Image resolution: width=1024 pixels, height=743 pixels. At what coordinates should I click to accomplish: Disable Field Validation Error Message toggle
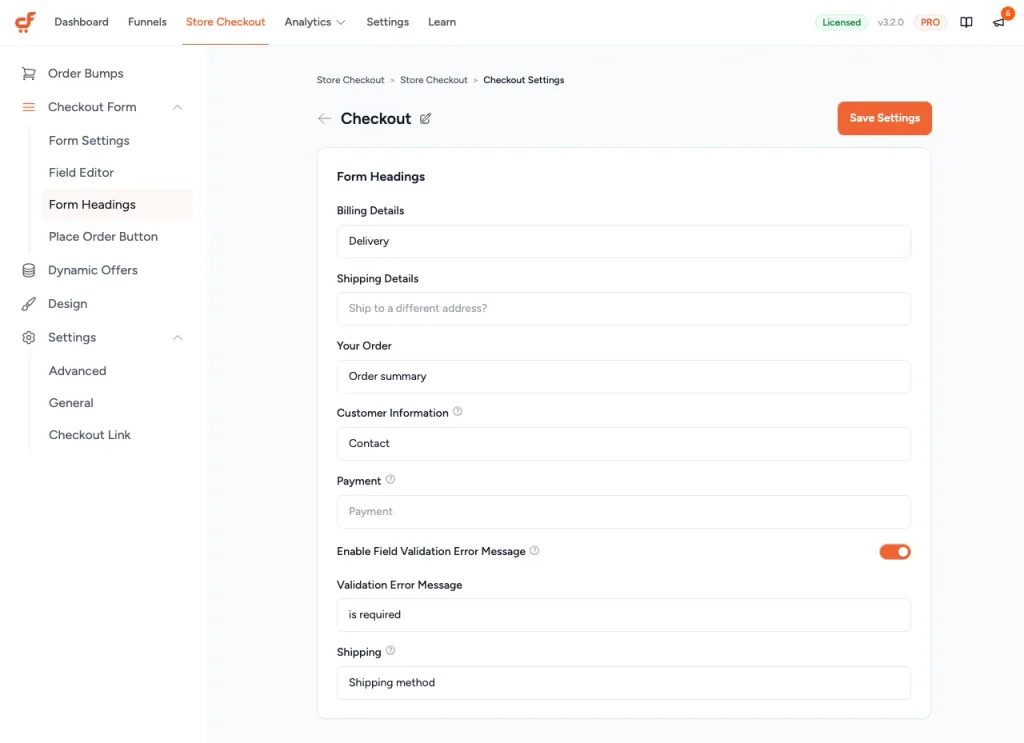coord(895,552)
